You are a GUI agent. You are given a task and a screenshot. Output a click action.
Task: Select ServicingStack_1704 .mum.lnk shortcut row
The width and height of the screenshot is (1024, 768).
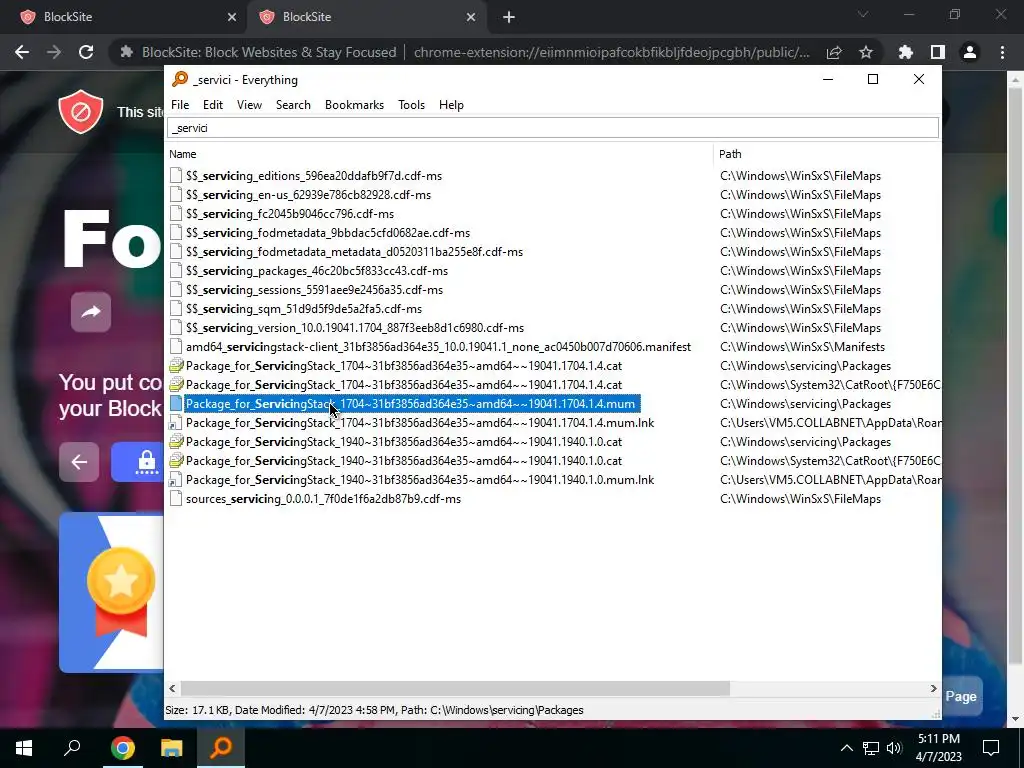(420, 423)
